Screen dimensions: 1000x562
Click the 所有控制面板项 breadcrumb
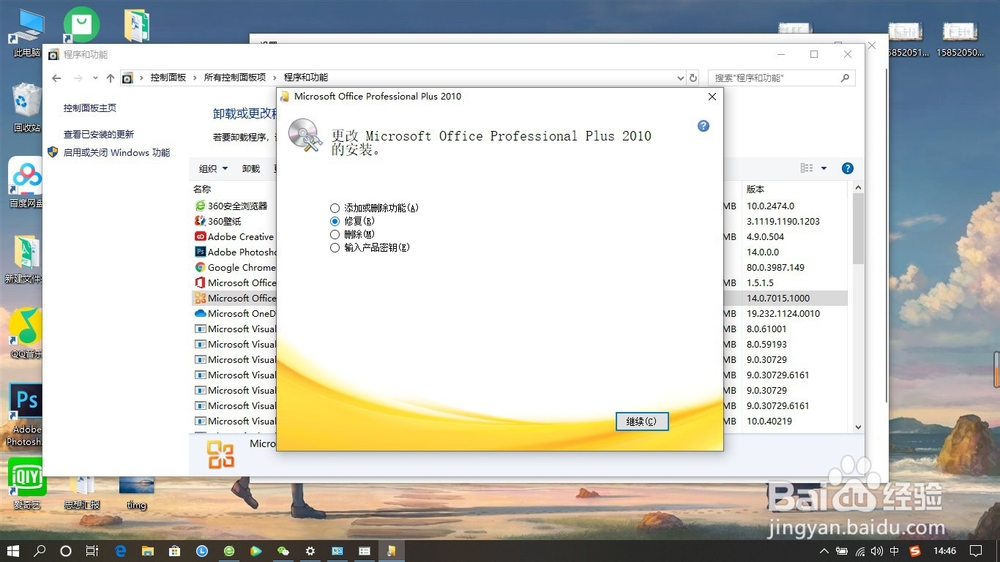pyautogui.click(x=235, y=77)
